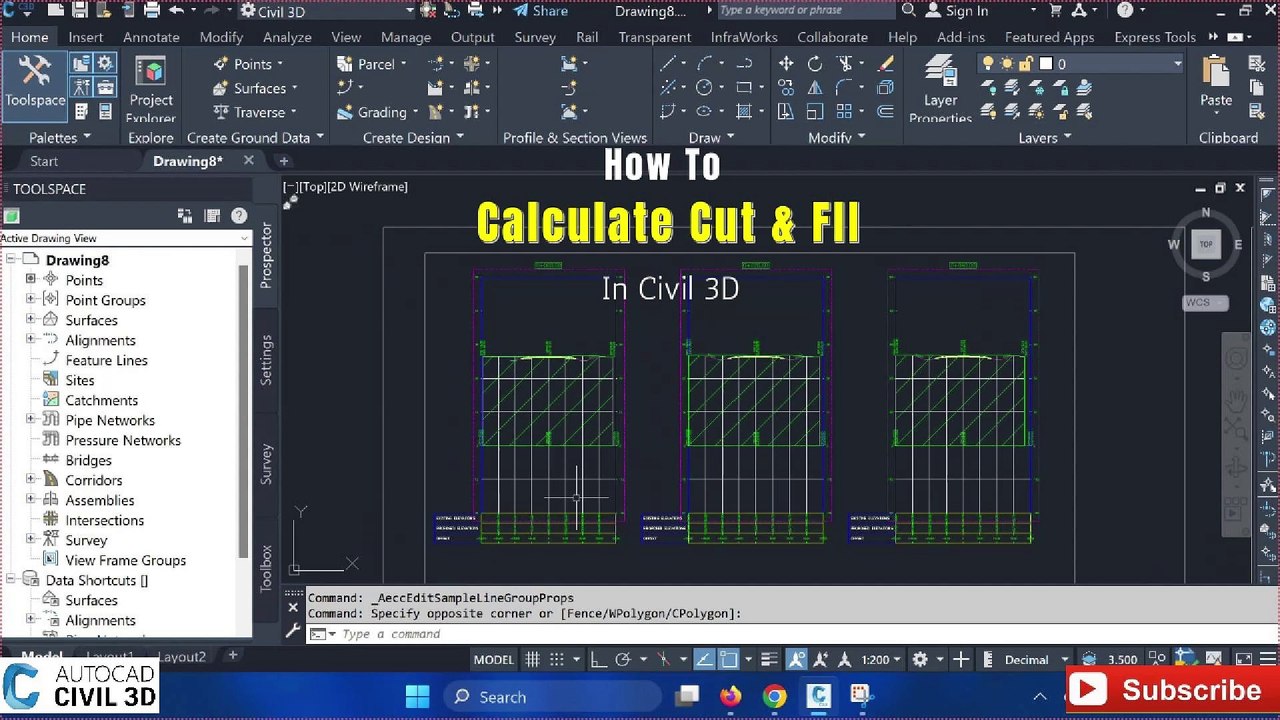
Task: Open the Analyze ribbon tab
Action: click(x=287, y=37)
